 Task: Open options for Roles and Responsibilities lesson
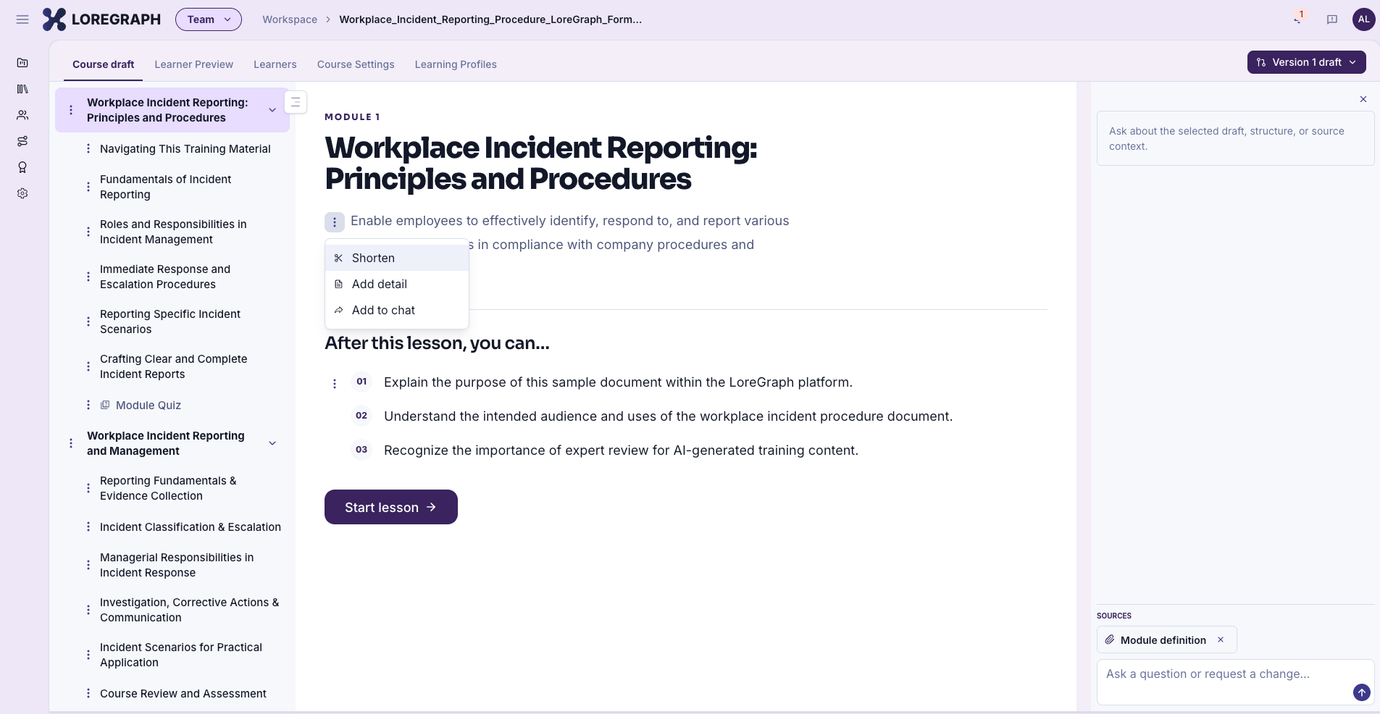click(x=88, y=232)
